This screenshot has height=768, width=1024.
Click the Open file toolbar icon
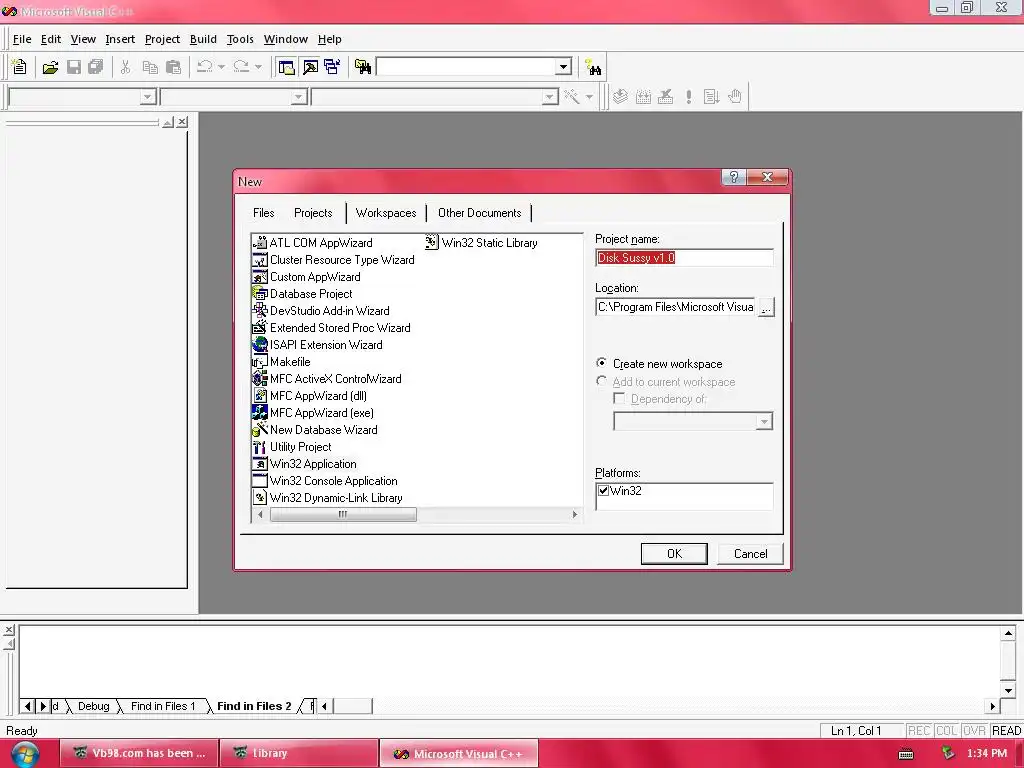click(x=50, y=67)
